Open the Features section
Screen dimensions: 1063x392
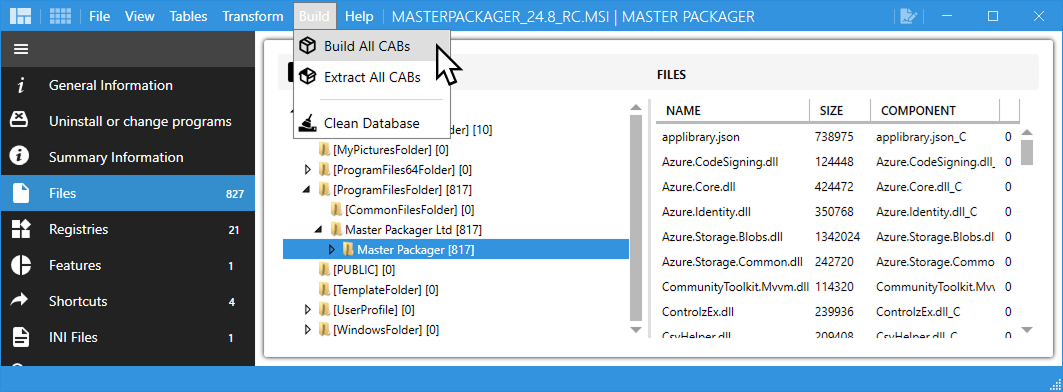coord(127,265)
